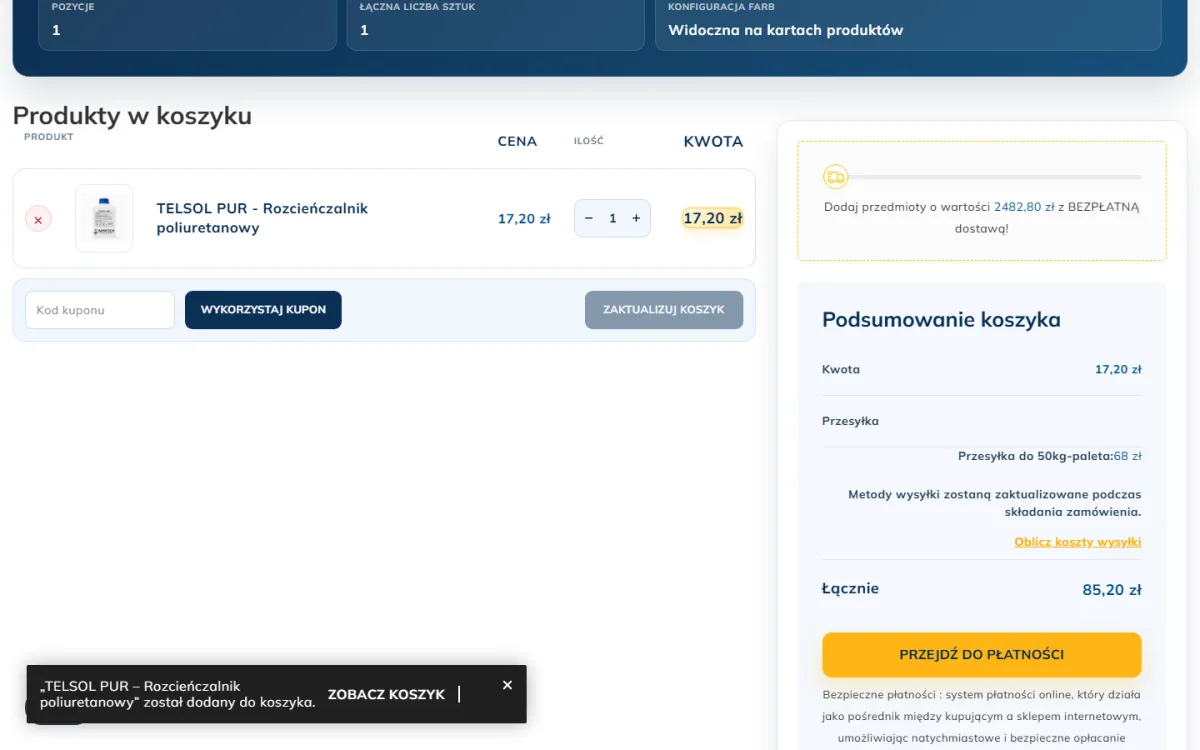Open the Oblicz koszty wysyłki link

point(1078,542)
